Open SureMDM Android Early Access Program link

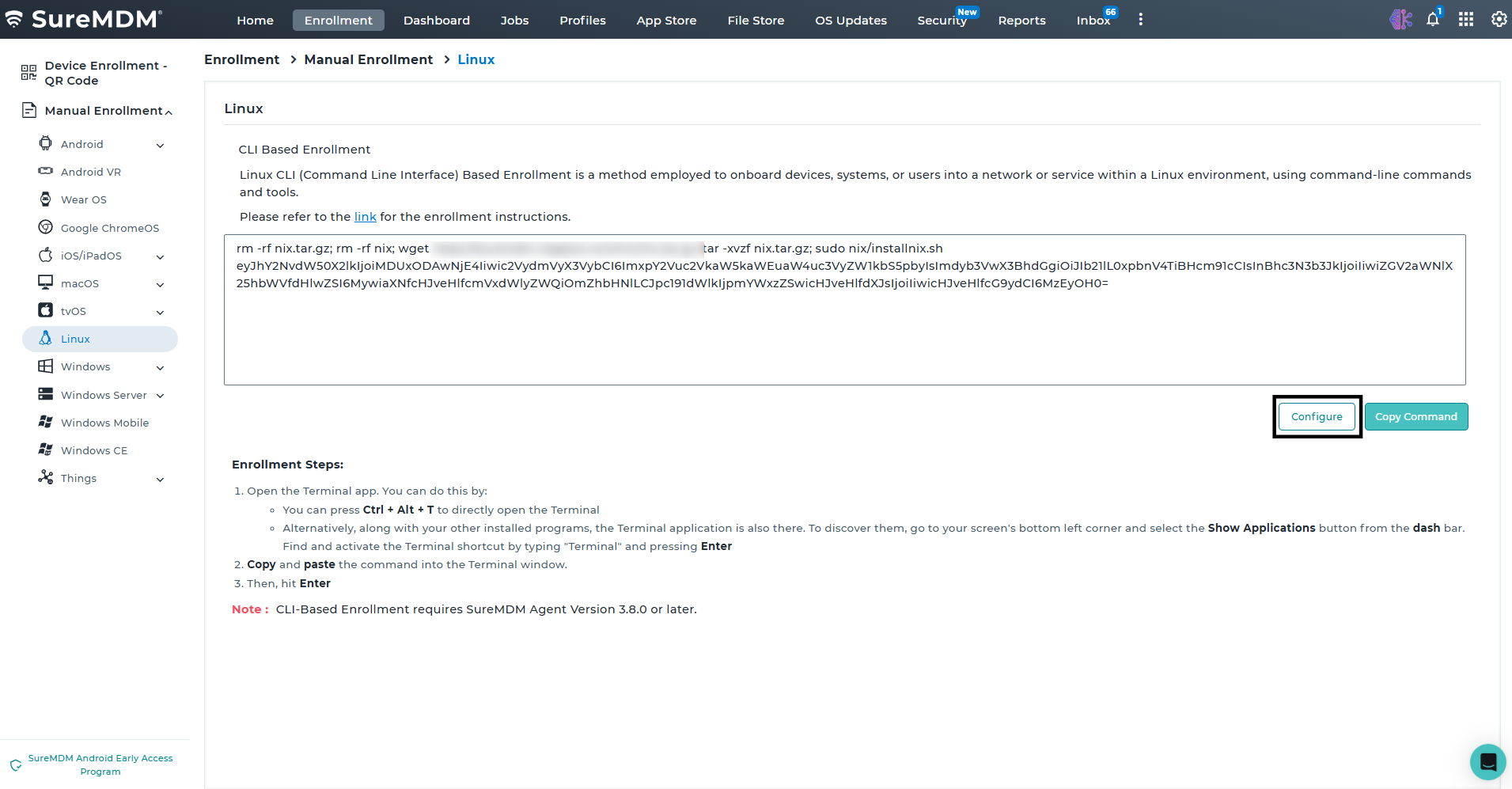coord(100,764)
